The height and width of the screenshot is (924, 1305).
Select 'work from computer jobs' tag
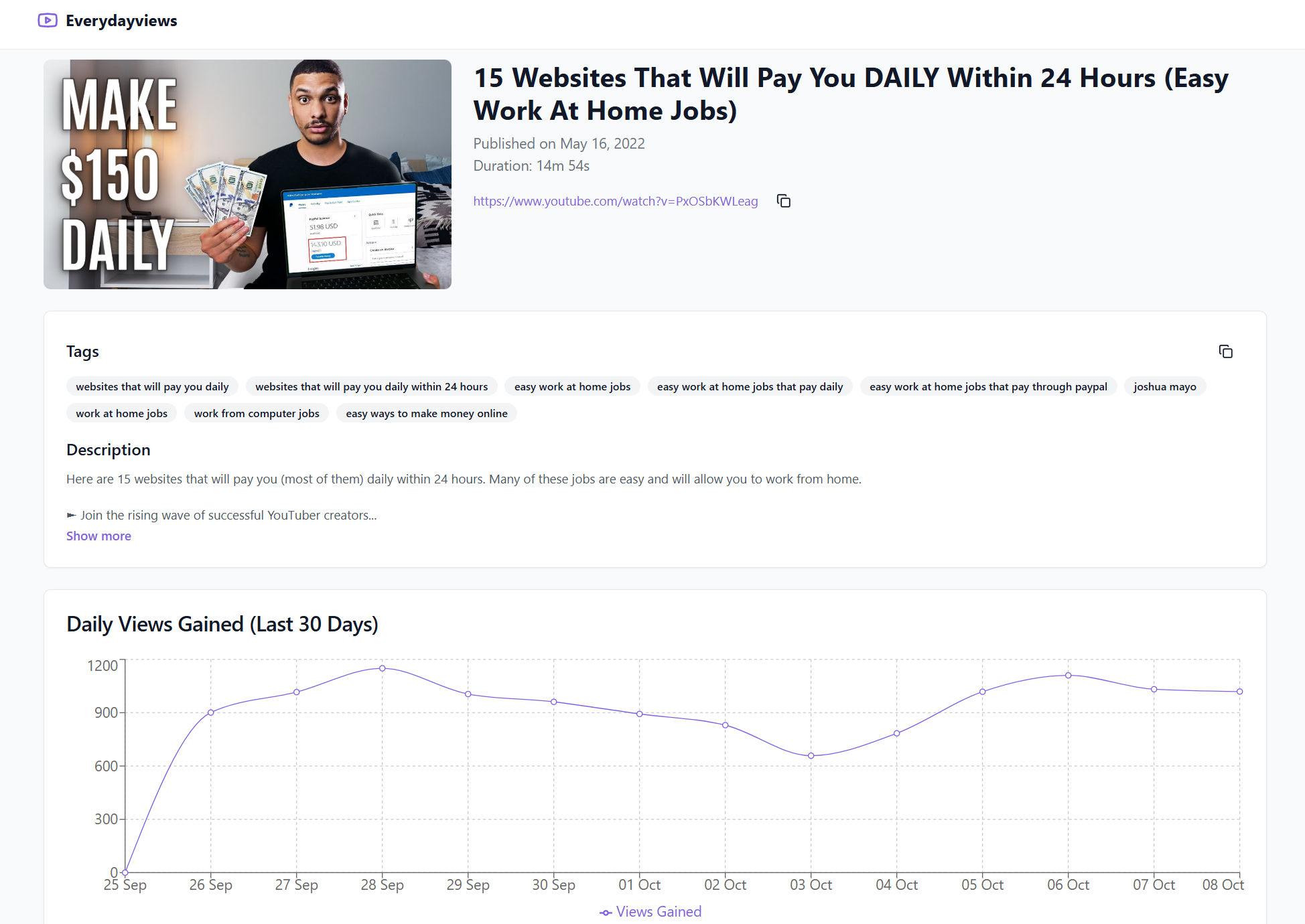point(257,413)
